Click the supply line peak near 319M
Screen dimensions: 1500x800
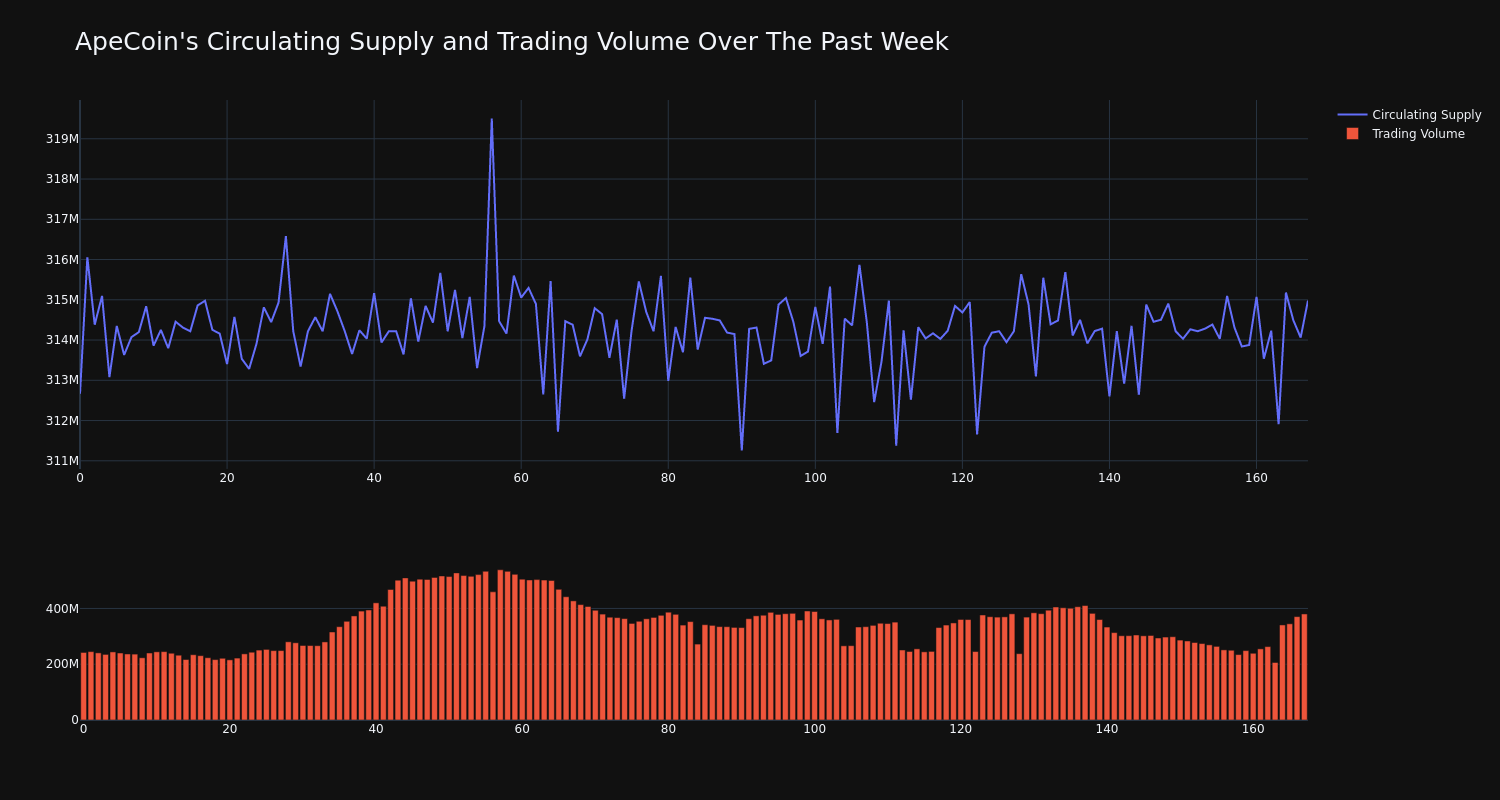(491, 120)
